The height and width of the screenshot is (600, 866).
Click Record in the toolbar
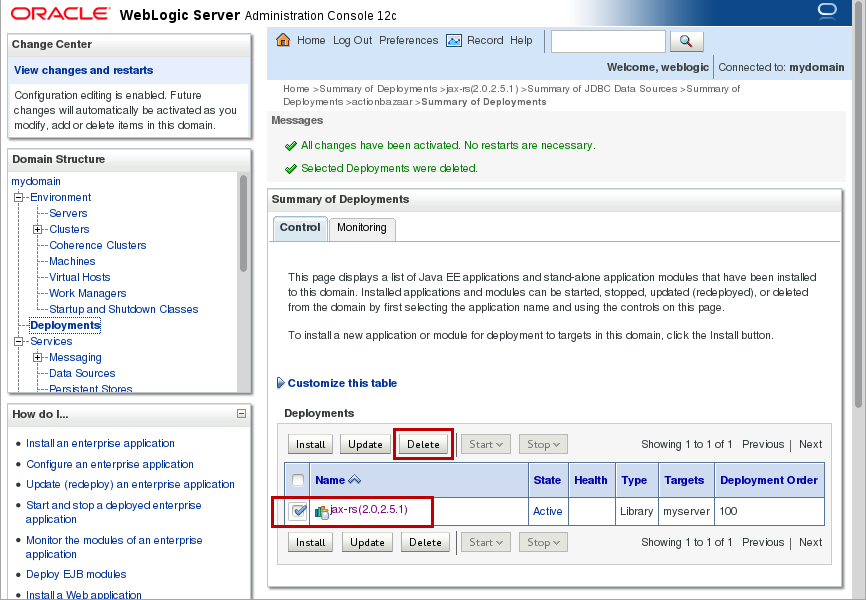click(x=485, y=40)
